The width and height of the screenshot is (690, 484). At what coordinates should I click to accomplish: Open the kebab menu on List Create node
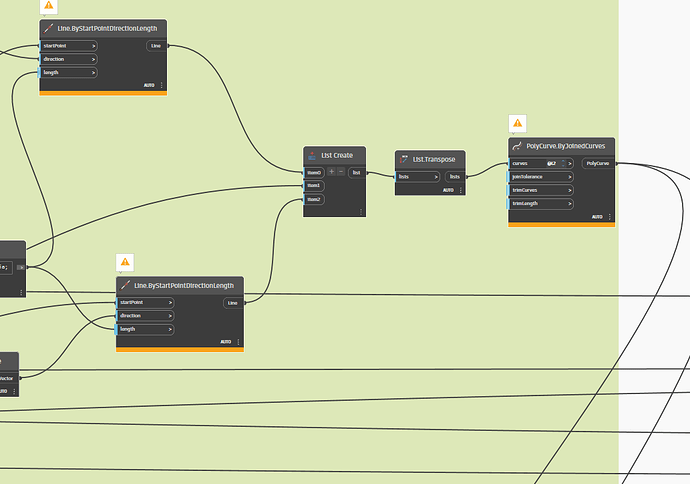[x=361, y=212]
